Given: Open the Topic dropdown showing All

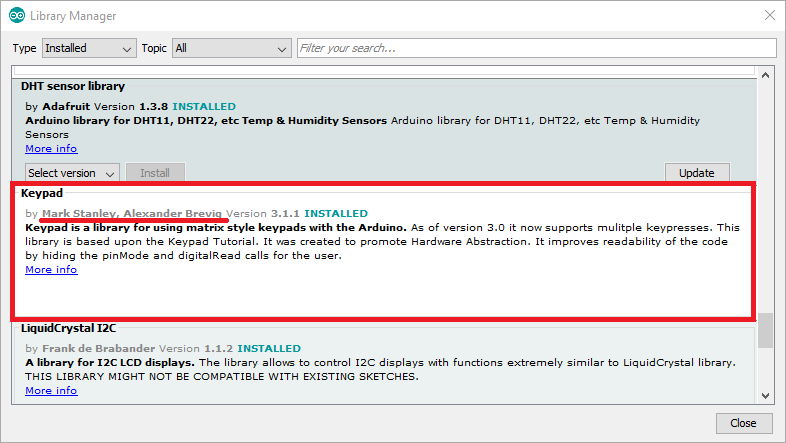Looking at the screenshot, I should coord(232,48).
